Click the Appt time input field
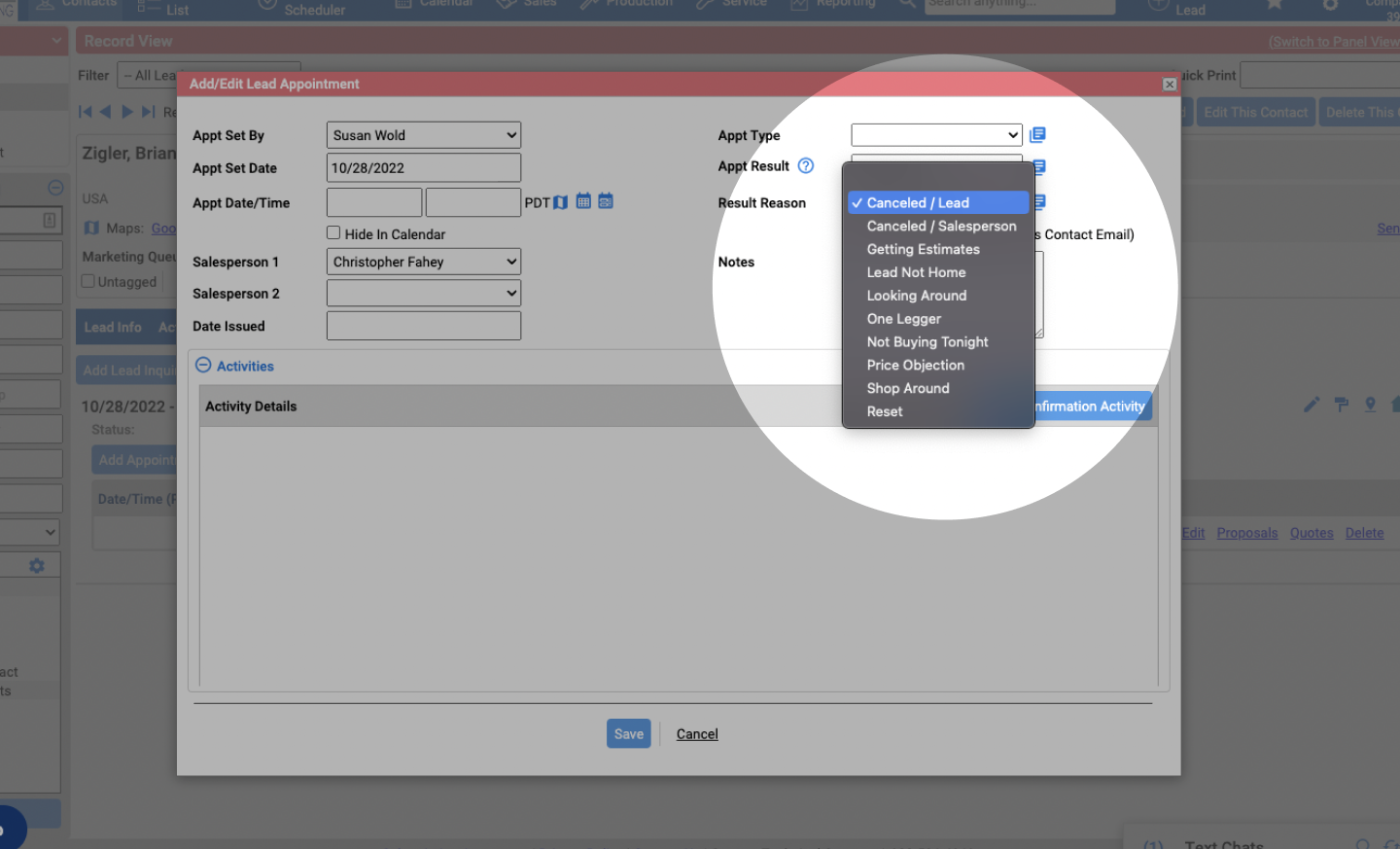Image resolution: width=1400 pixels, height=849 pixels. click(473, 202)
